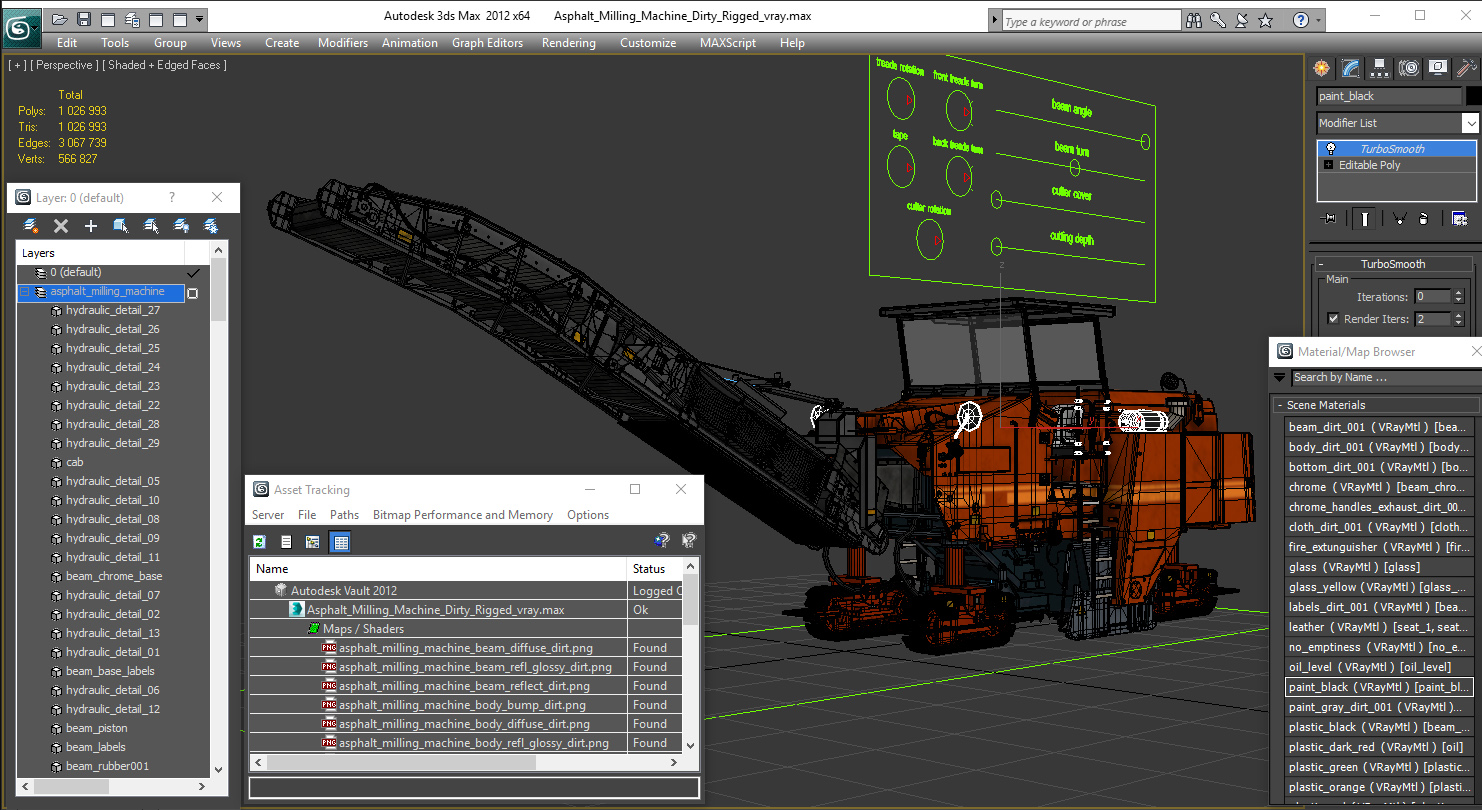Viewport: 1482px width, 810px height.
Task: Switch to the Motion command panel tab
Action: pyautogui.click(x=1409, y=68)
